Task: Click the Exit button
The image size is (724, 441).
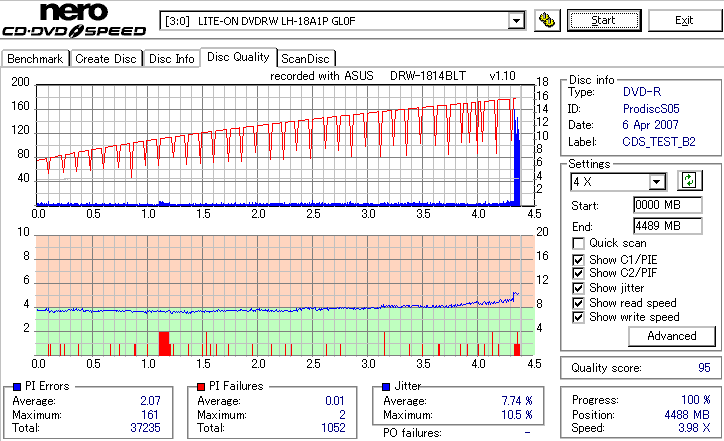Action: [x=684, y=21]
